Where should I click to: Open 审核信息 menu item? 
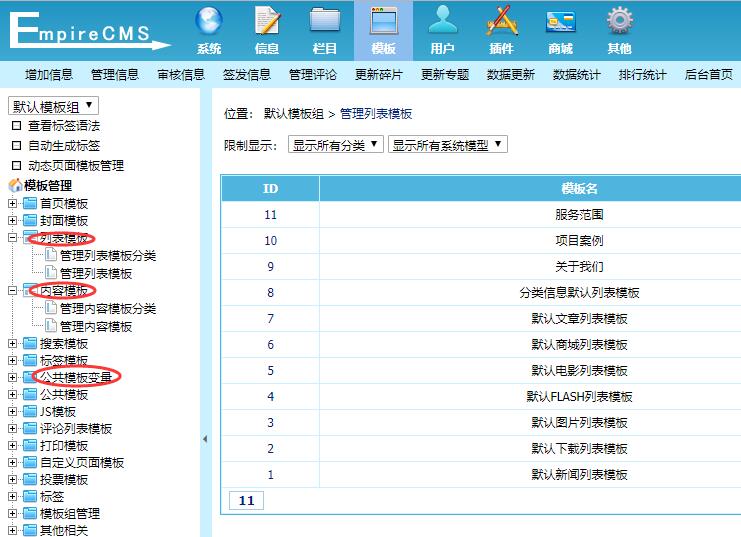[x=181, y=75]
